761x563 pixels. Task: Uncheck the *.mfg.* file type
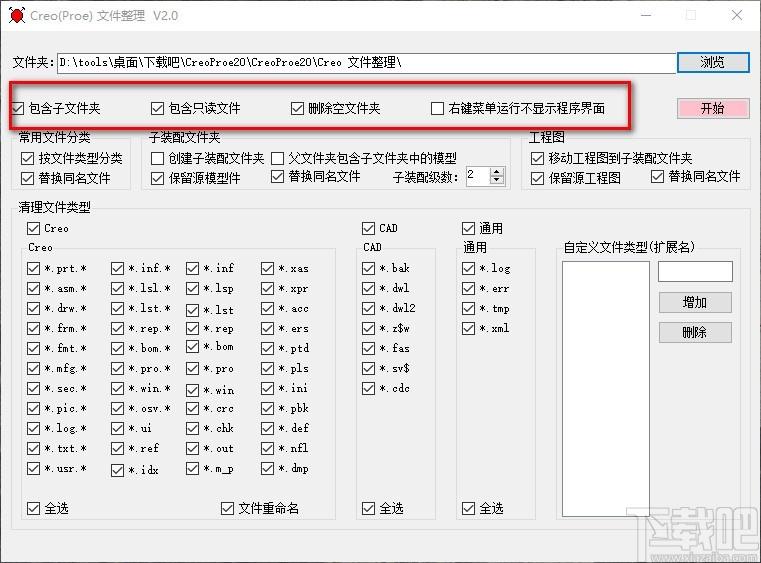(33, 368)
